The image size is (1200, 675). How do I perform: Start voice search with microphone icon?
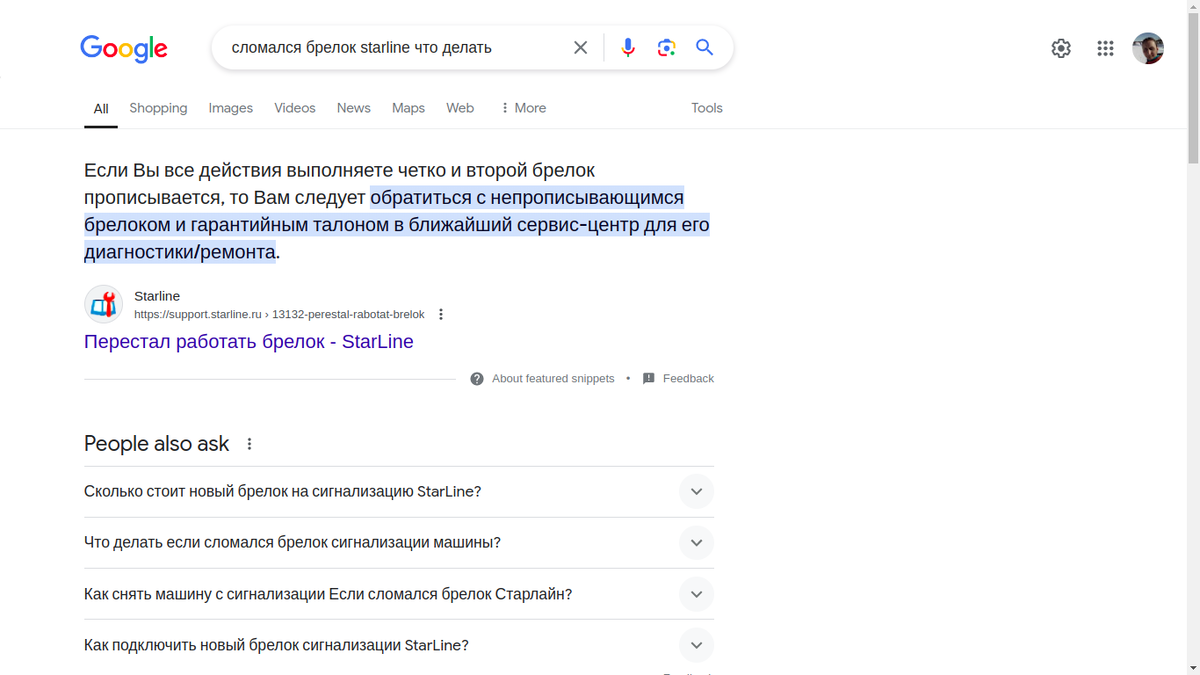tap(628, 47)
